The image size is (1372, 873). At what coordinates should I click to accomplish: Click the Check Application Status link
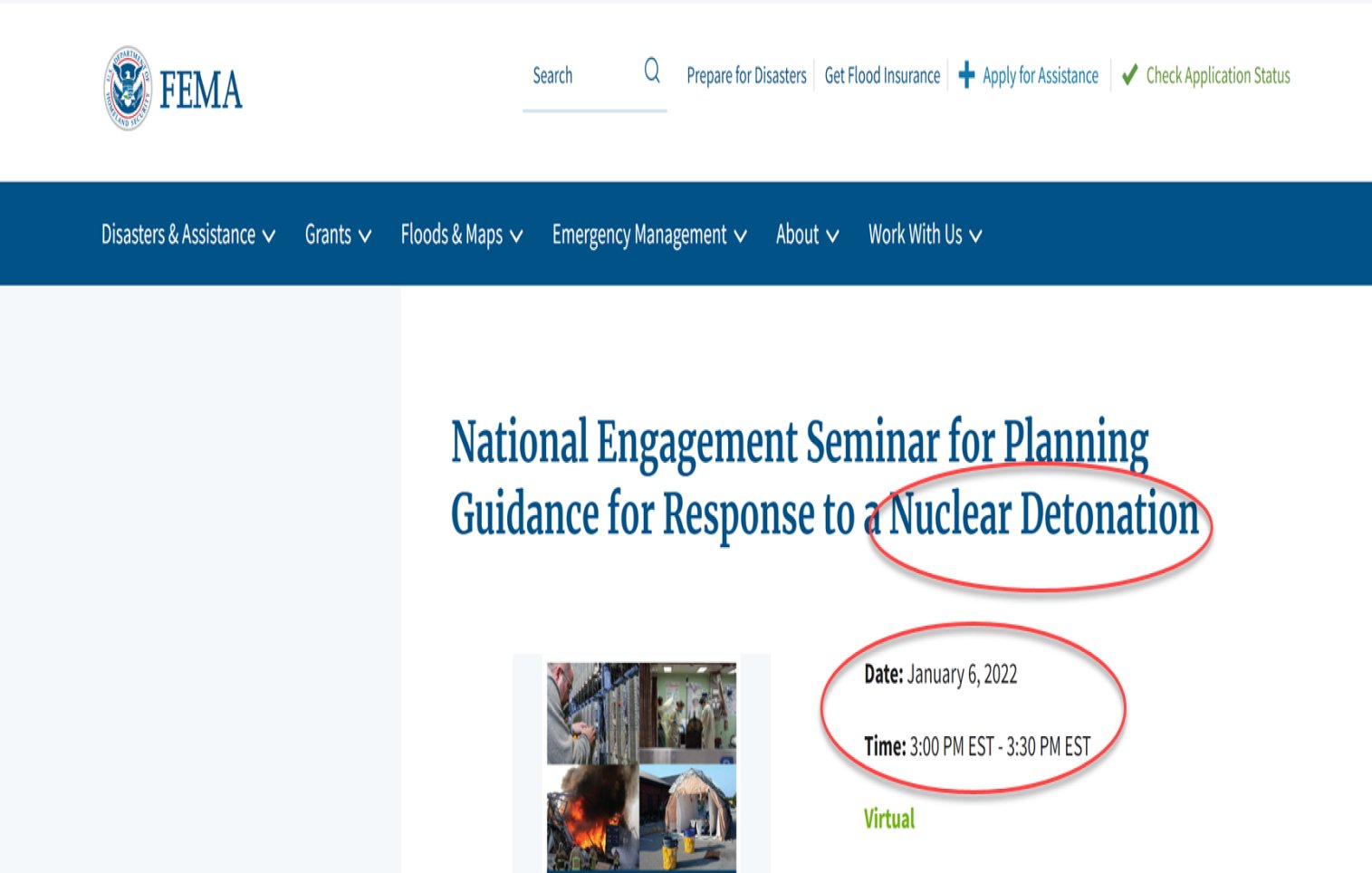[1217, 75]
